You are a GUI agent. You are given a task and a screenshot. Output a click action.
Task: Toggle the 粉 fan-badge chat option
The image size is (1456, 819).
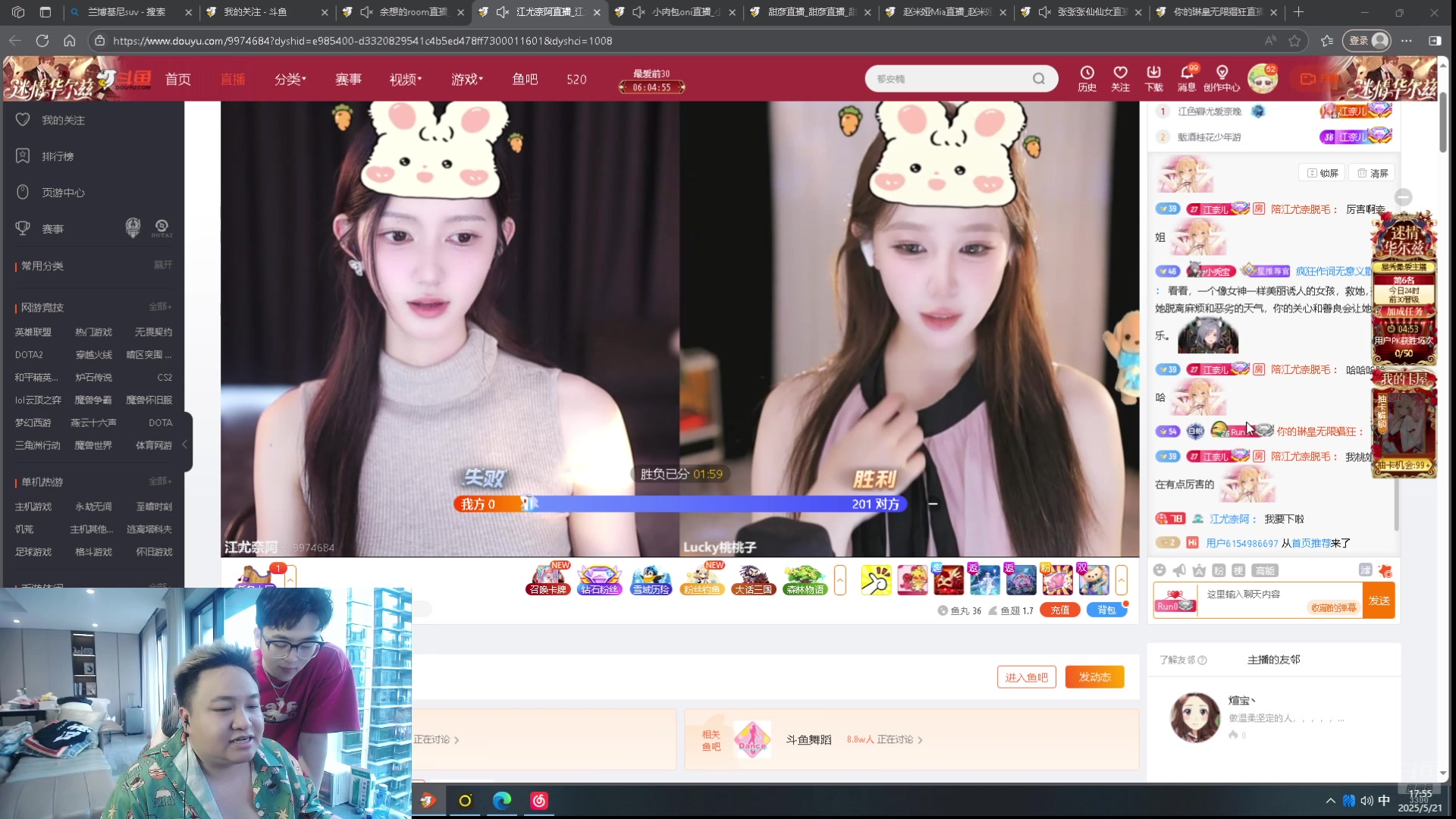tap(1219, 570)
